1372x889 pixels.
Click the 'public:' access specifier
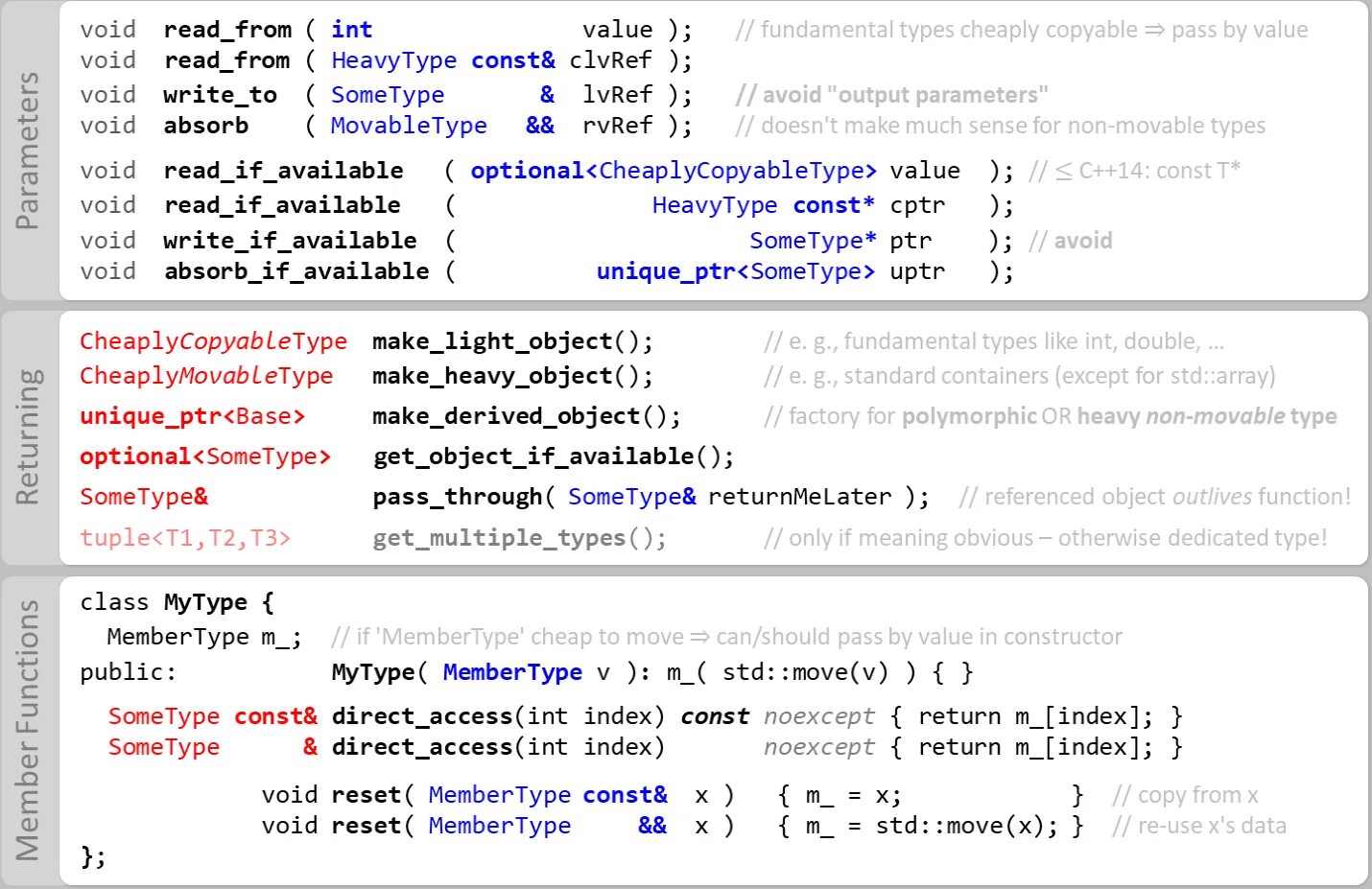[129, 672]
